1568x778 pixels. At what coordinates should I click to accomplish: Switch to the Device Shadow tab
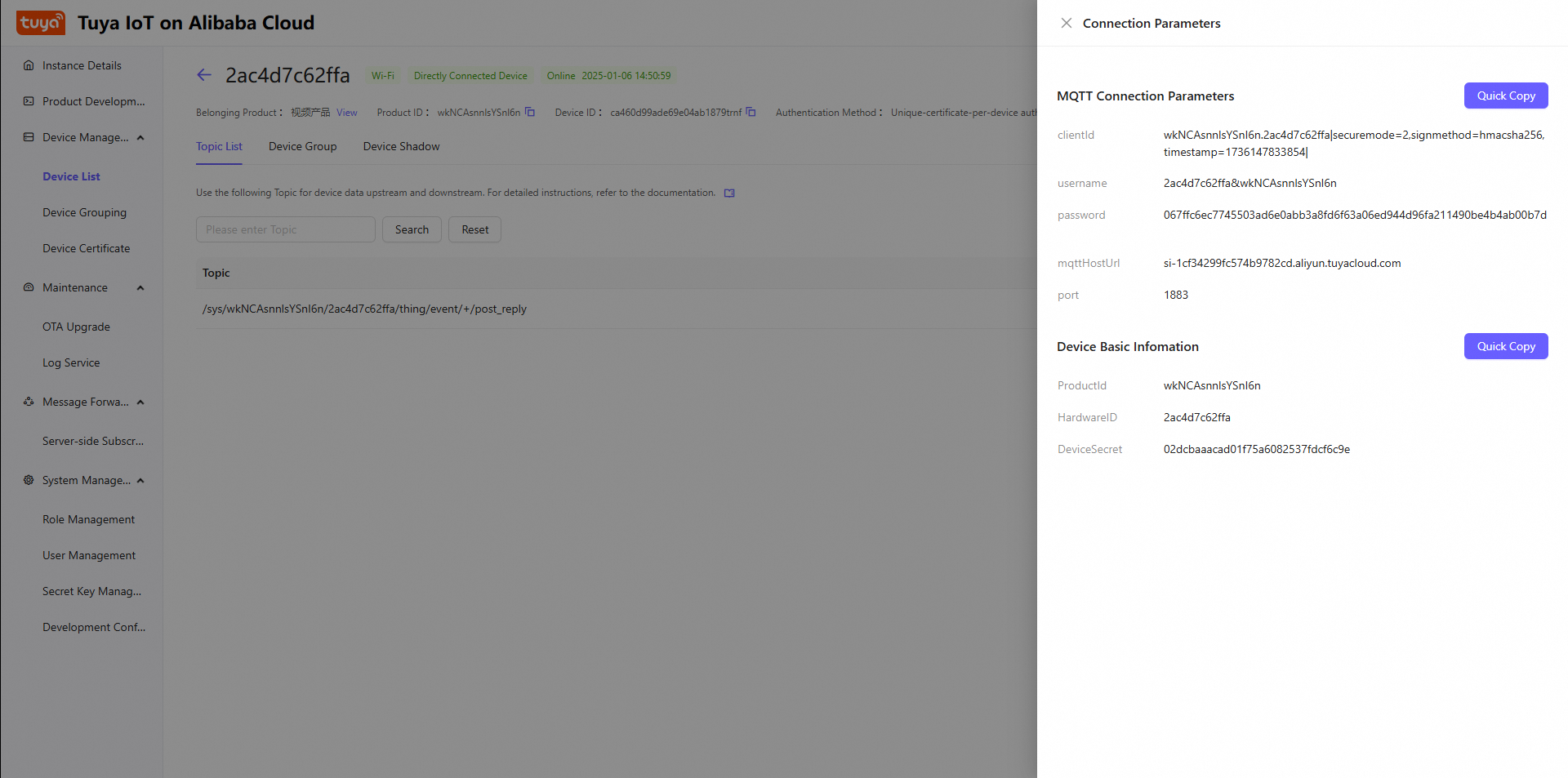[401, 146]
